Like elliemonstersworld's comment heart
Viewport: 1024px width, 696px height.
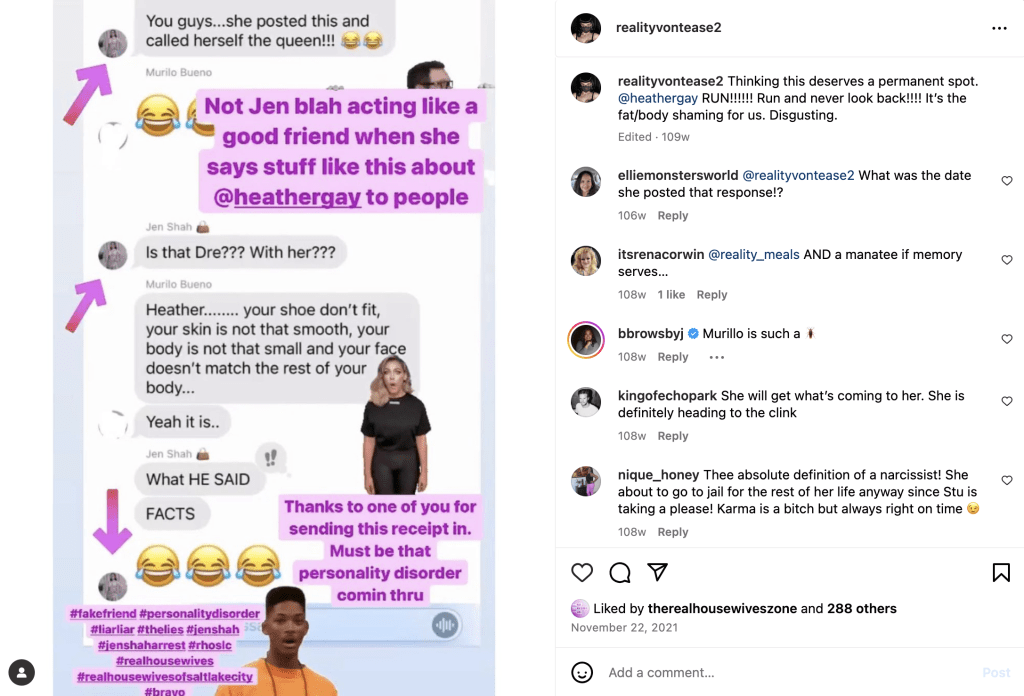[x=1007, y=181]
